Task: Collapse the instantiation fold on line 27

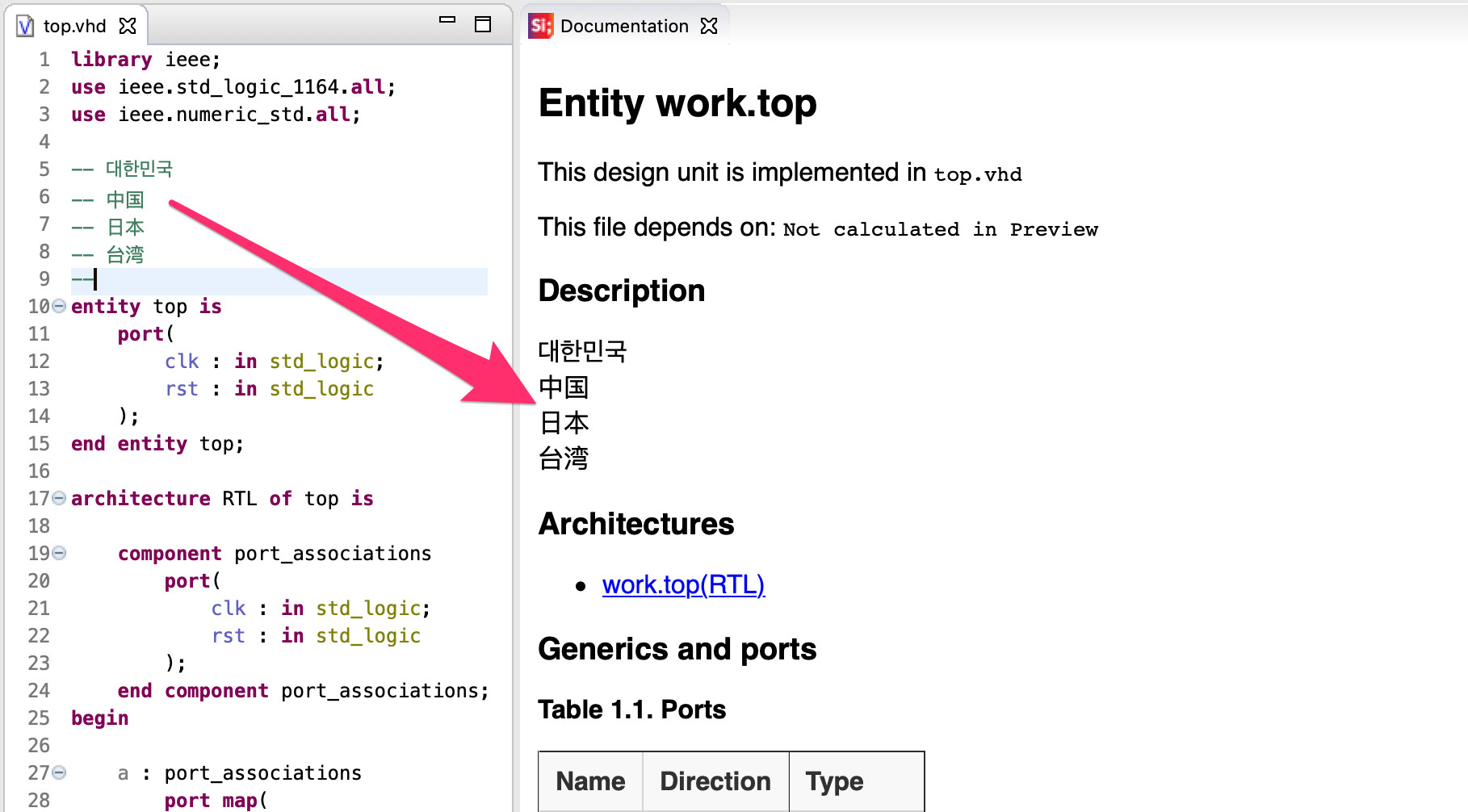Action: tap(59, 772)
